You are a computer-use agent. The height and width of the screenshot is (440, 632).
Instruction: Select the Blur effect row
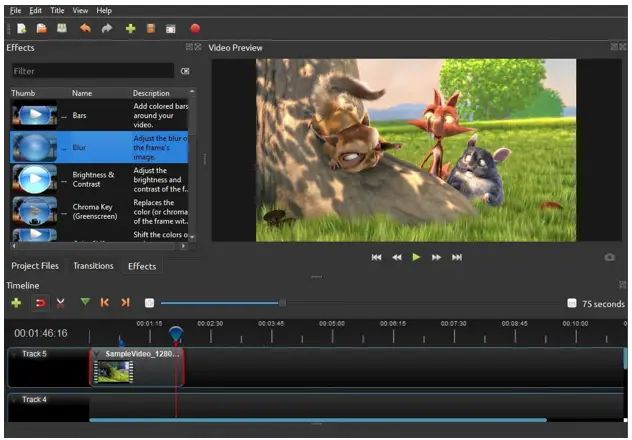[99, 147]
